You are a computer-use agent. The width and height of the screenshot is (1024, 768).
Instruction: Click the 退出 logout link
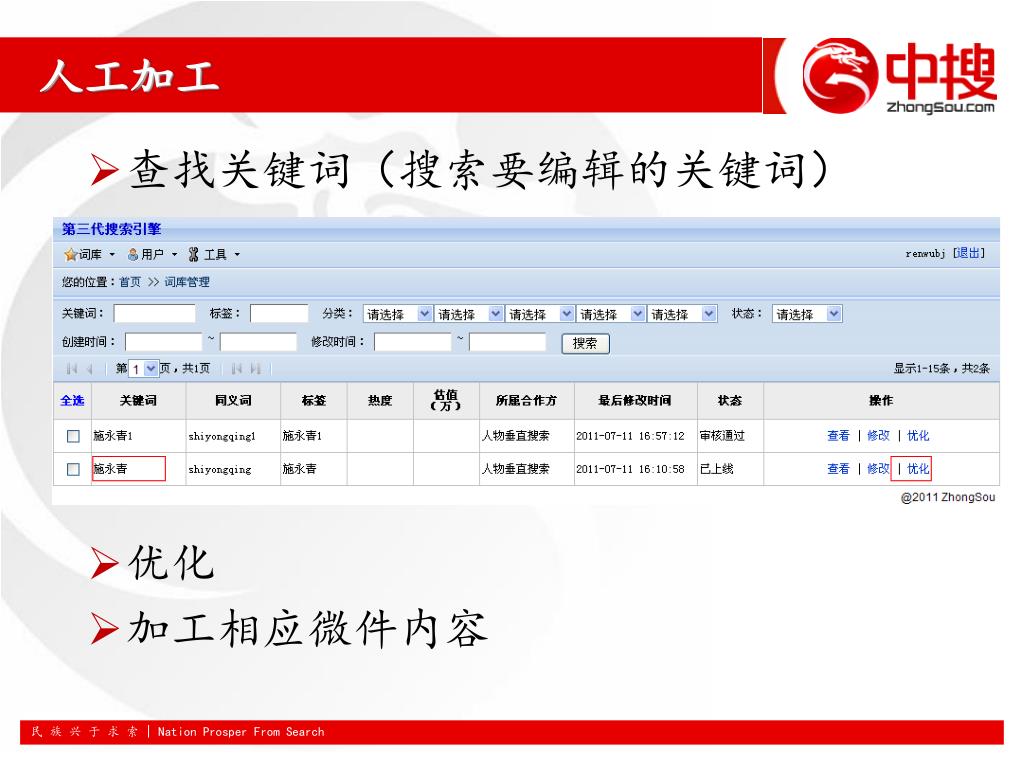point(968,253)
